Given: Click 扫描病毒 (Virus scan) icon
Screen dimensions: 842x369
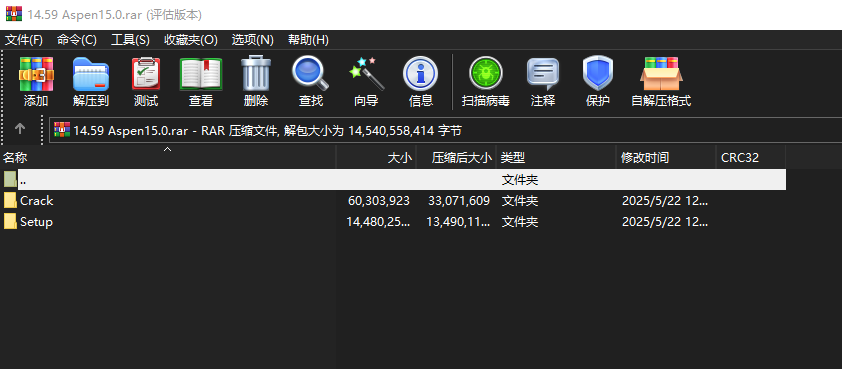Looking at the screenshot, I should point(485,74).
